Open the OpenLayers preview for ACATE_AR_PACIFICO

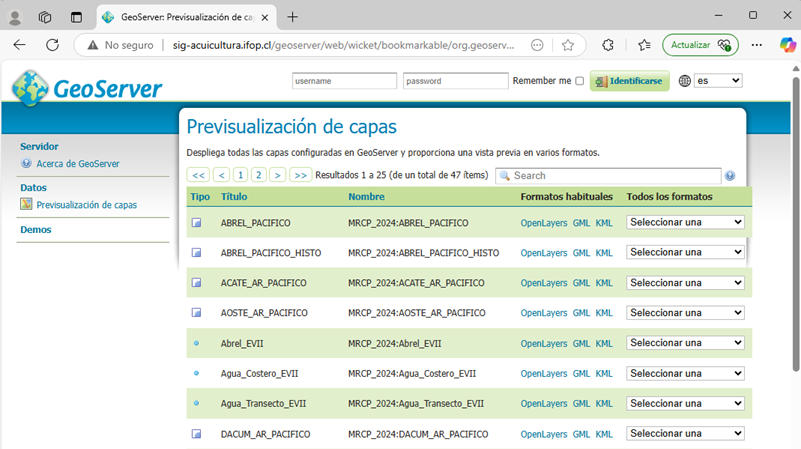(x=543, y=283)
